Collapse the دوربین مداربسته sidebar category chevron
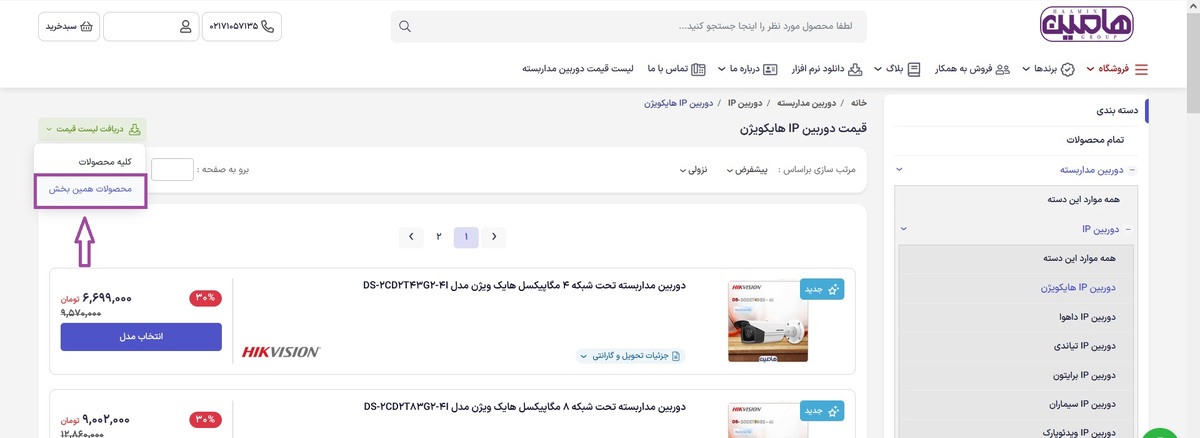1200x438 pixels. [x=899, y=170]
